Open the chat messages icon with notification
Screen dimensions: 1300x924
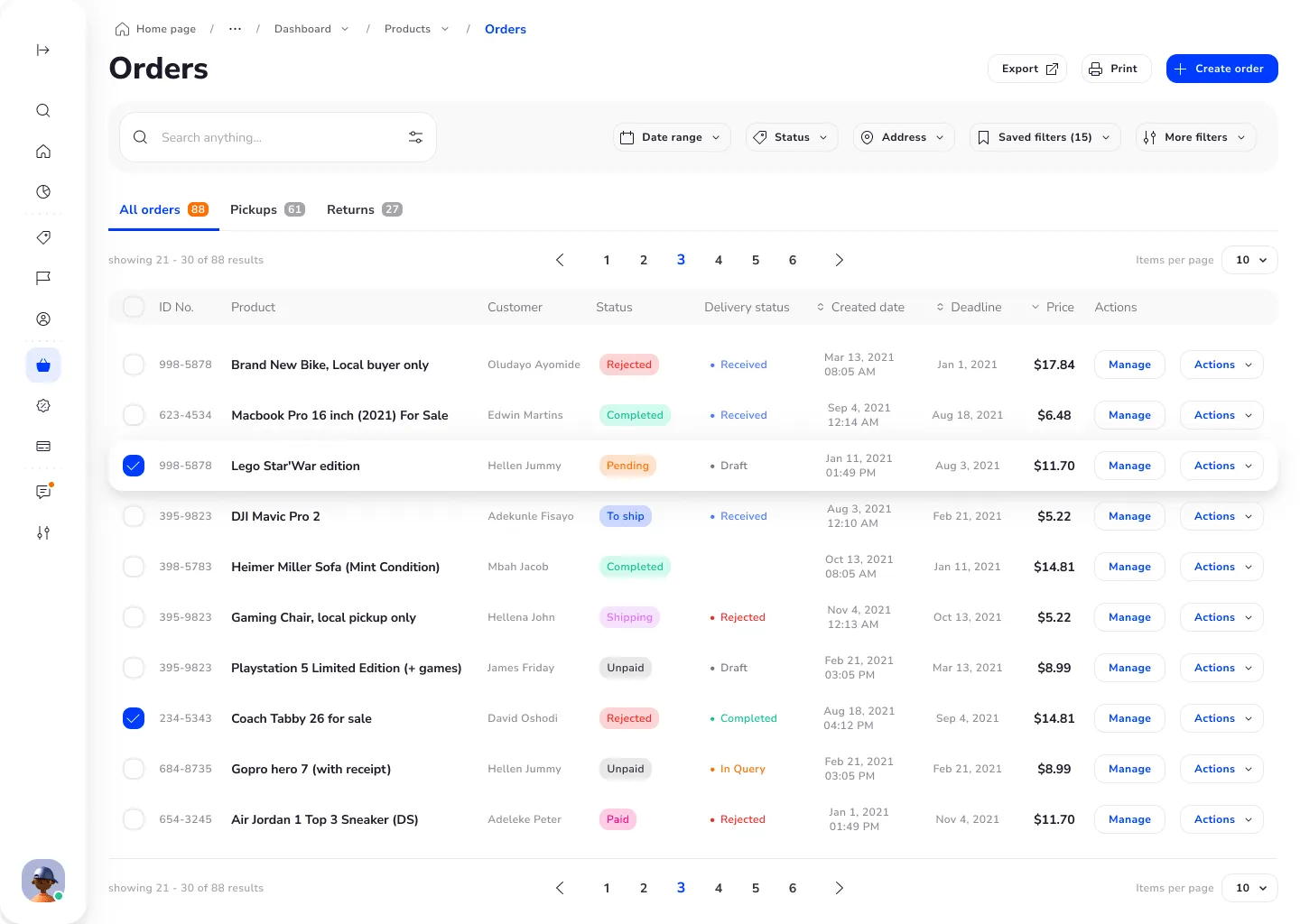coord(42,492)
